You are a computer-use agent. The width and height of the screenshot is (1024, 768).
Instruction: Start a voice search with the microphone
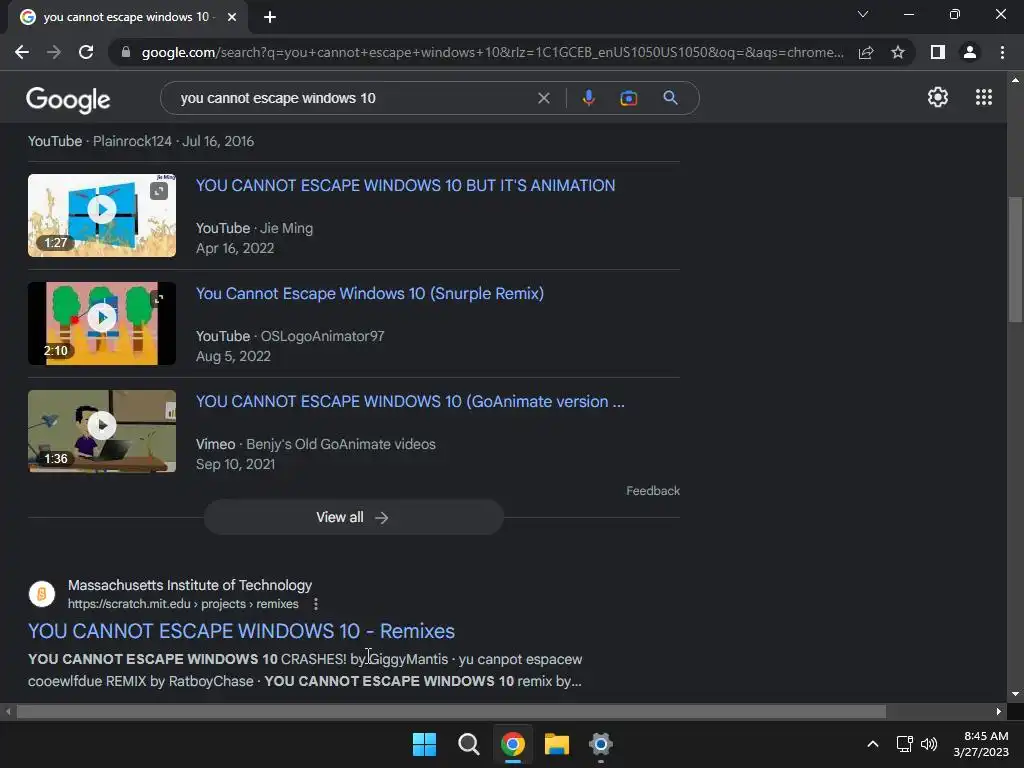(588, 98)
